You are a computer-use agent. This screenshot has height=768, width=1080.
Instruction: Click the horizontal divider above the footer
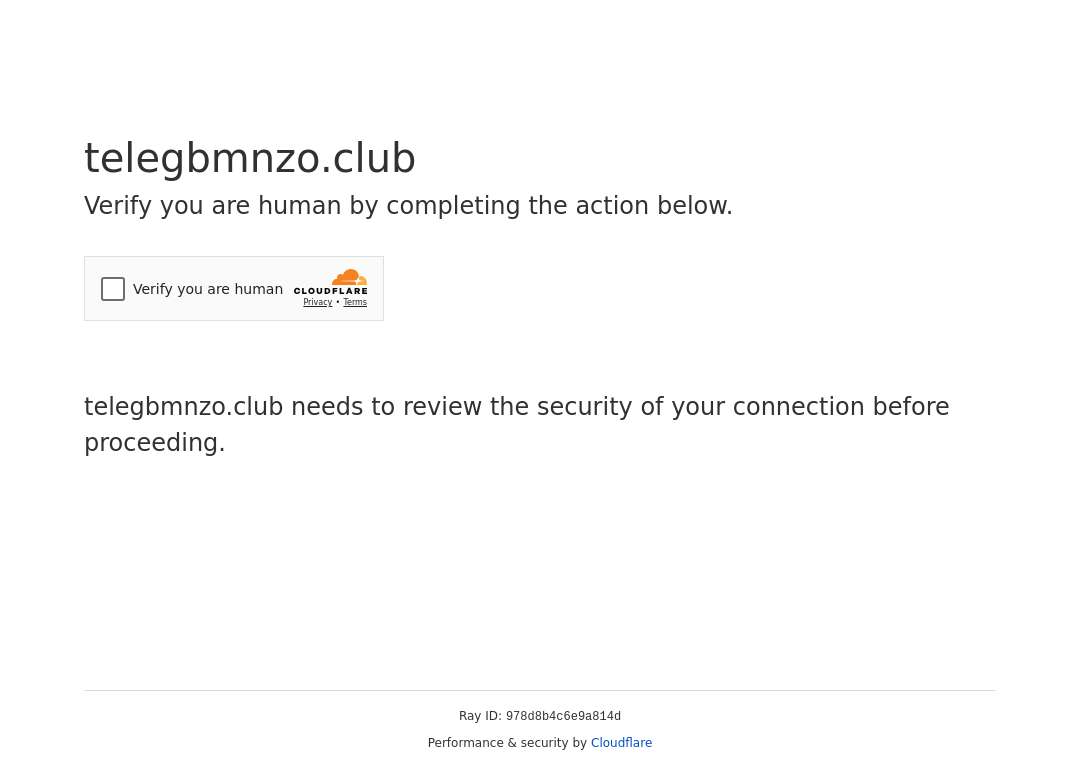(x=540, y=690)
